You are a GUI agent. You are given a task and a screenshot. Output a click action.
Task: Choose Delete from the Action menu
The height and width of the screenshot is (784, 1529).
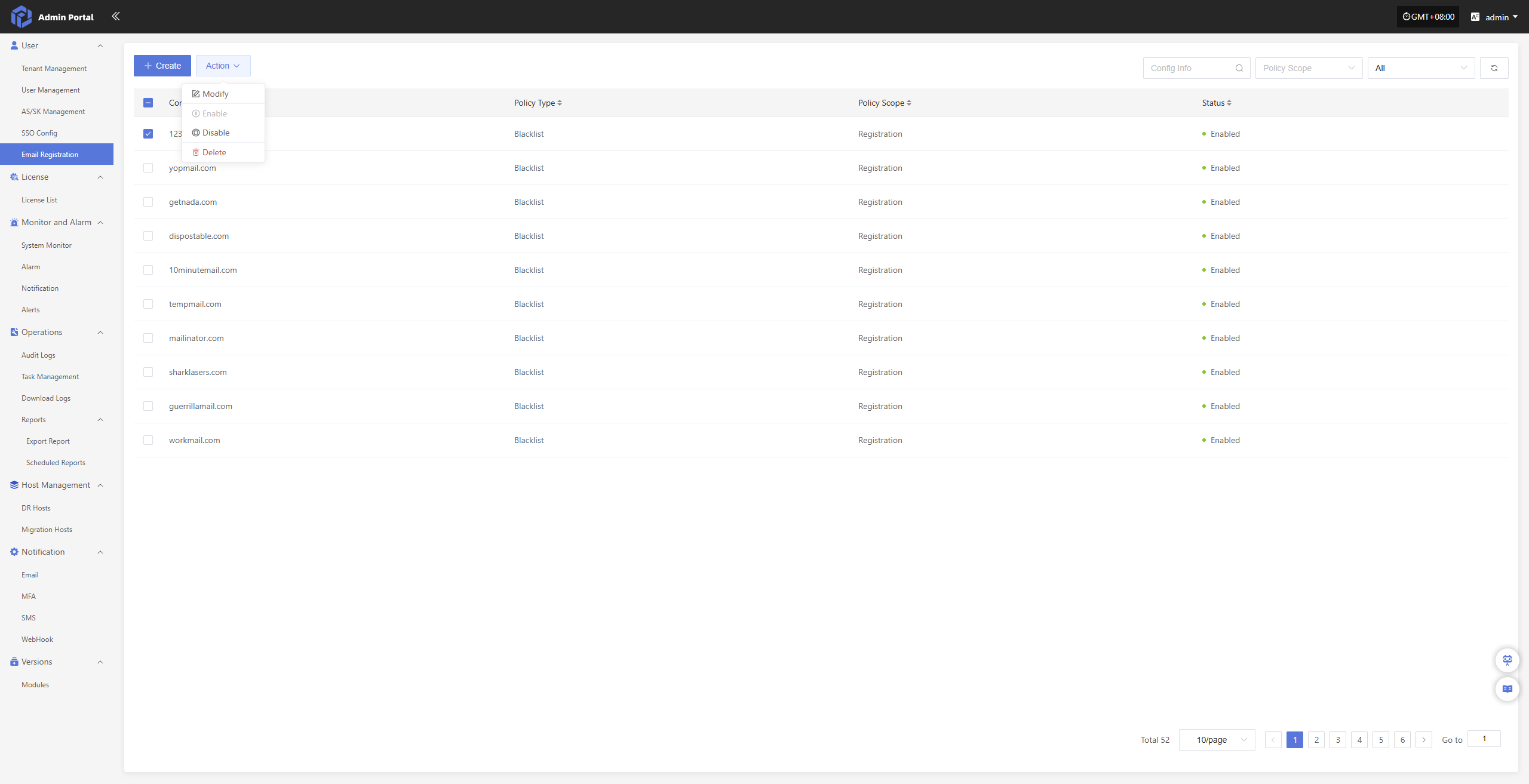[214, 152]
